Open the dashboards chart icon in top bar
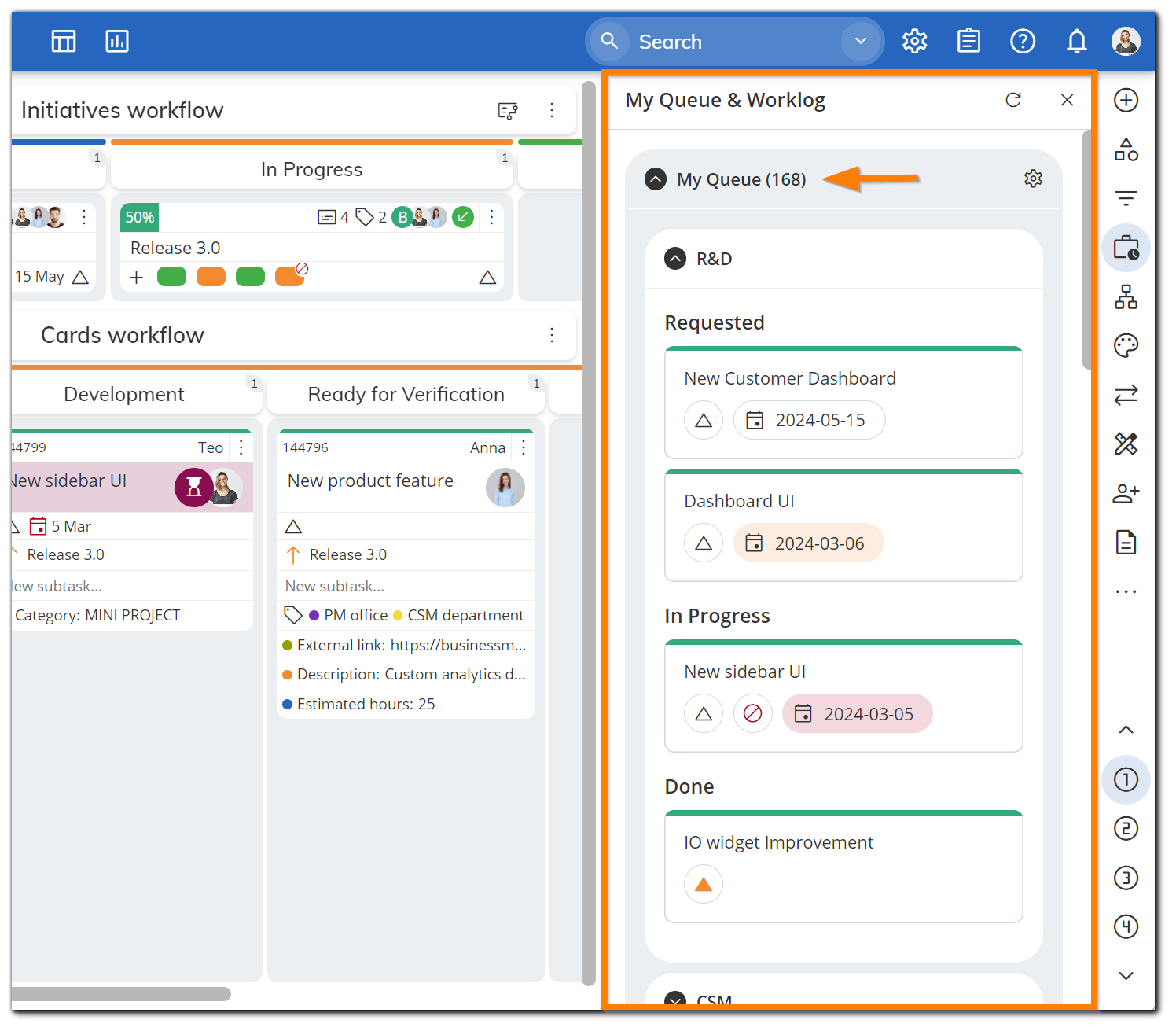This screenshot has width=1176, height=1031. point(117,41)
